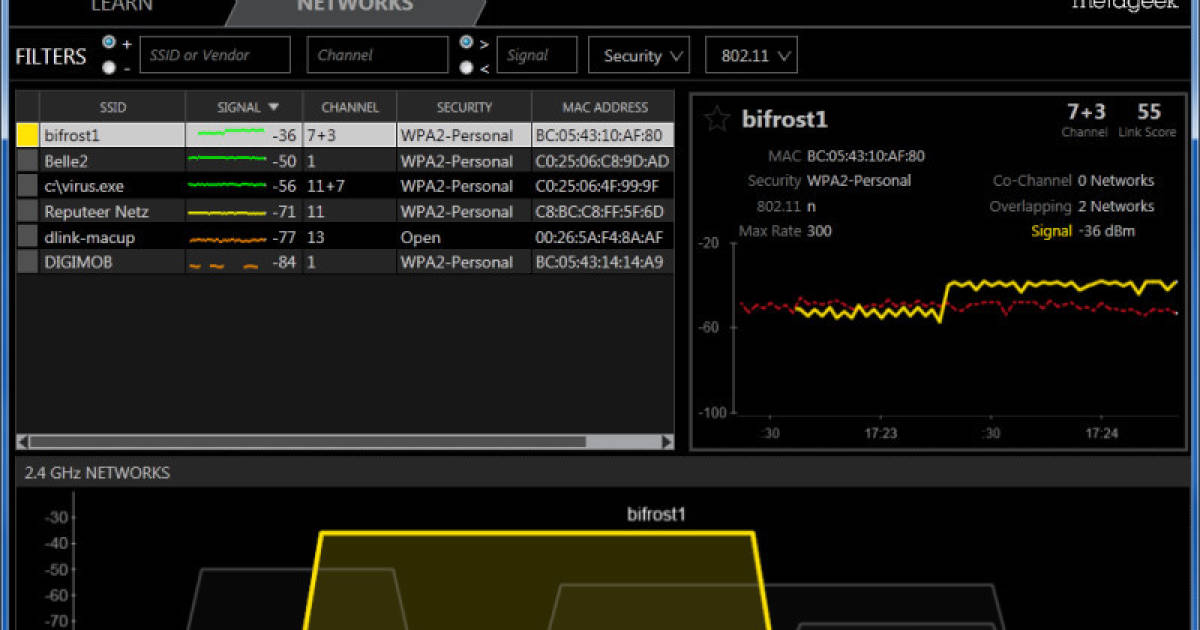Select the include (+) filter radio button
Screen dimensions: 1200x630
[x=109, y=42]
